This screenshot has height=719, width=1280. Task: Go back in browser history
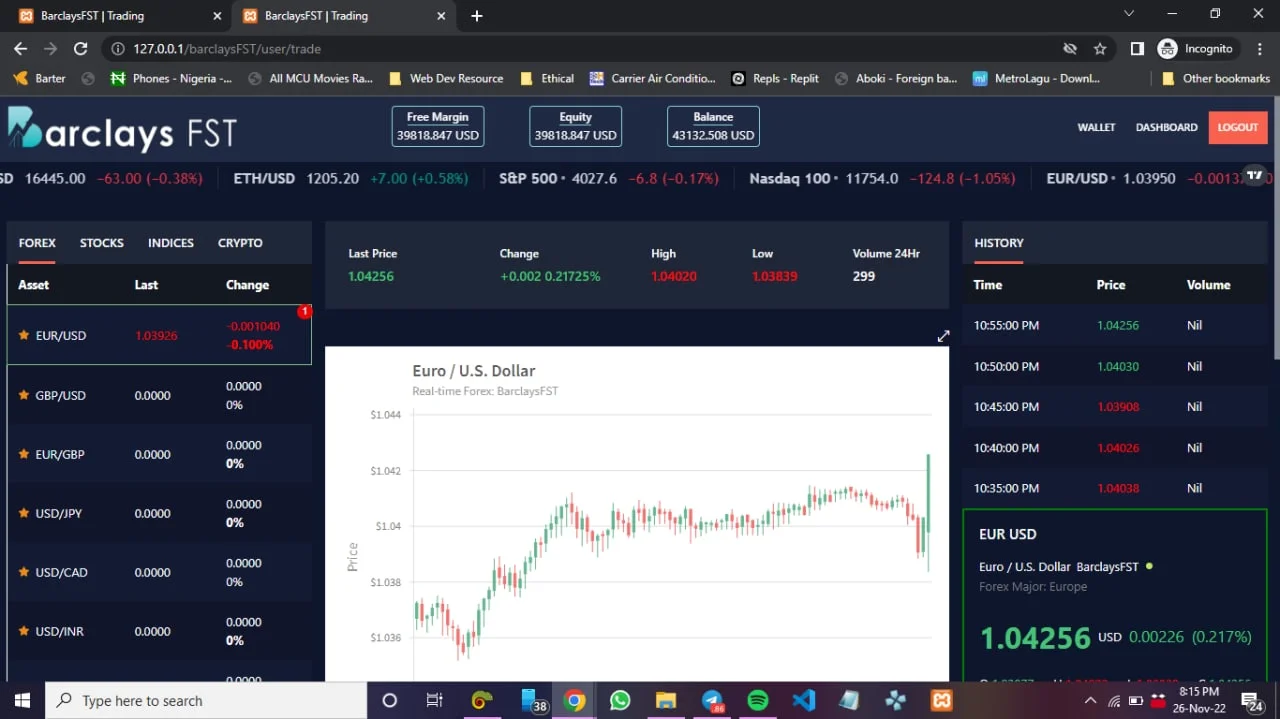[x=20, y=48]
